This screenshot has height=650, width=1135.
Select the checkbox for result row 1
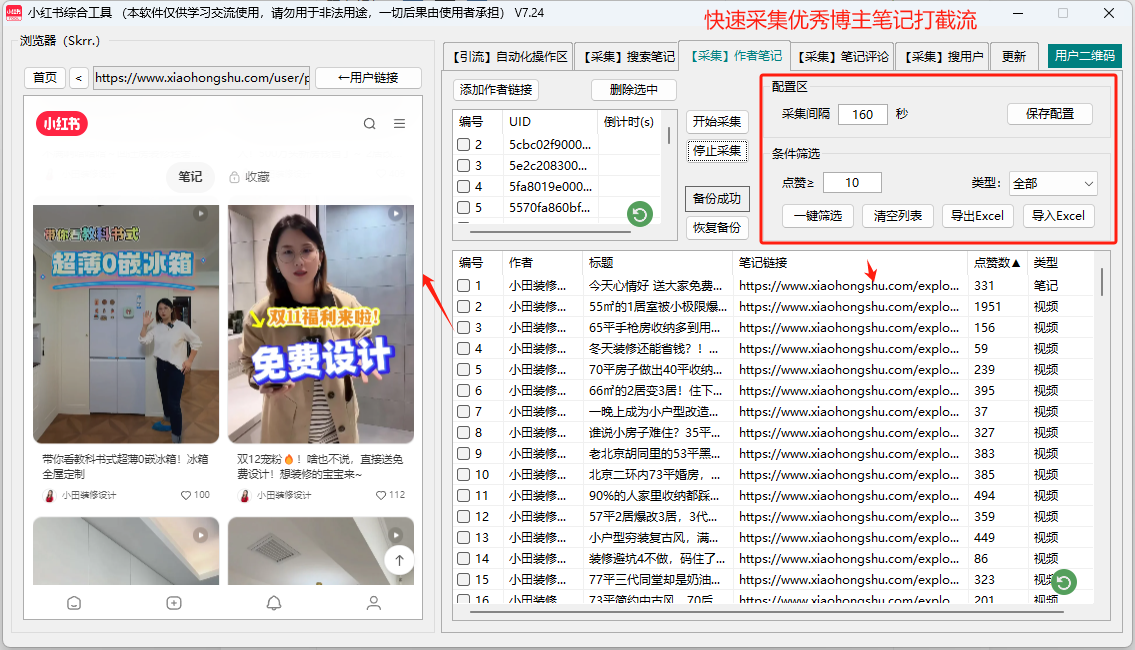(x=463, y=285)
